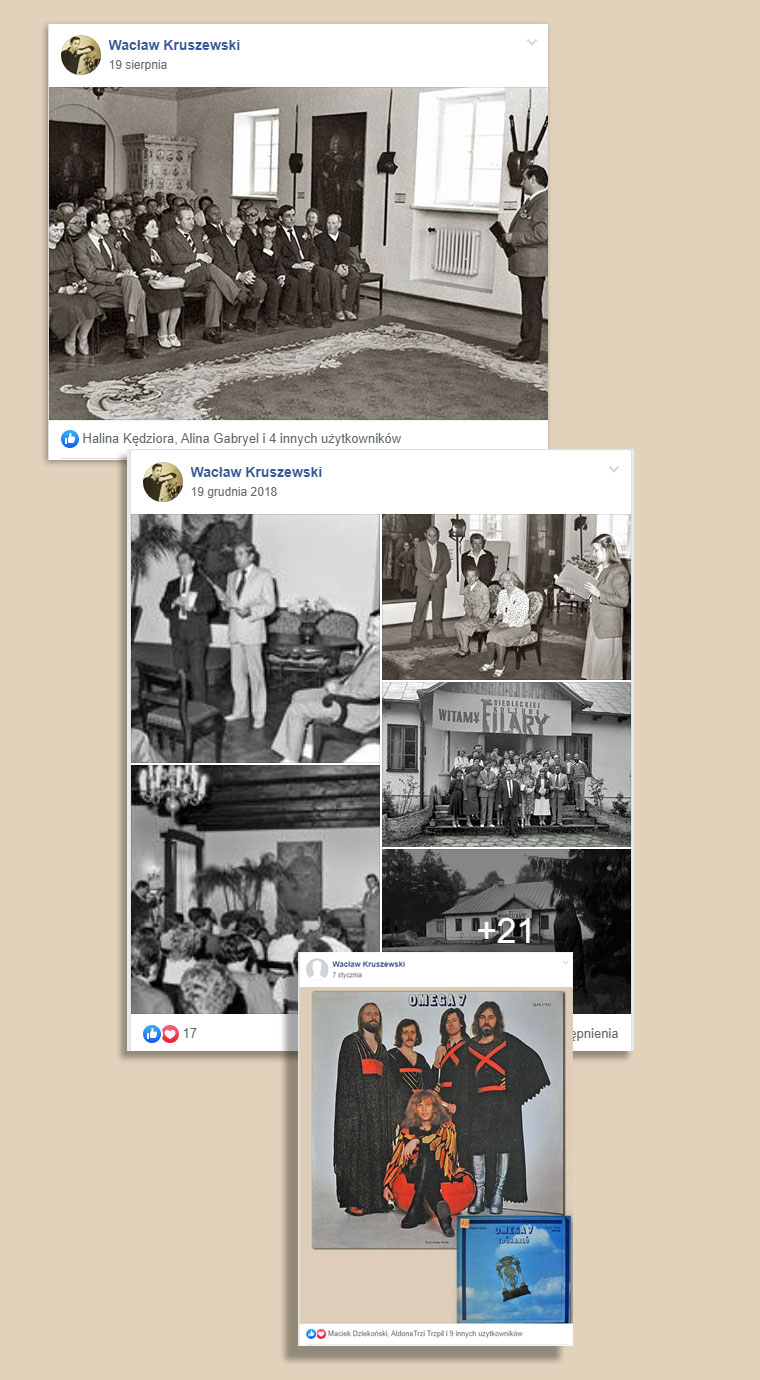Open profile avatar on the 19 grudnia 2018 post

coord(163,481)
